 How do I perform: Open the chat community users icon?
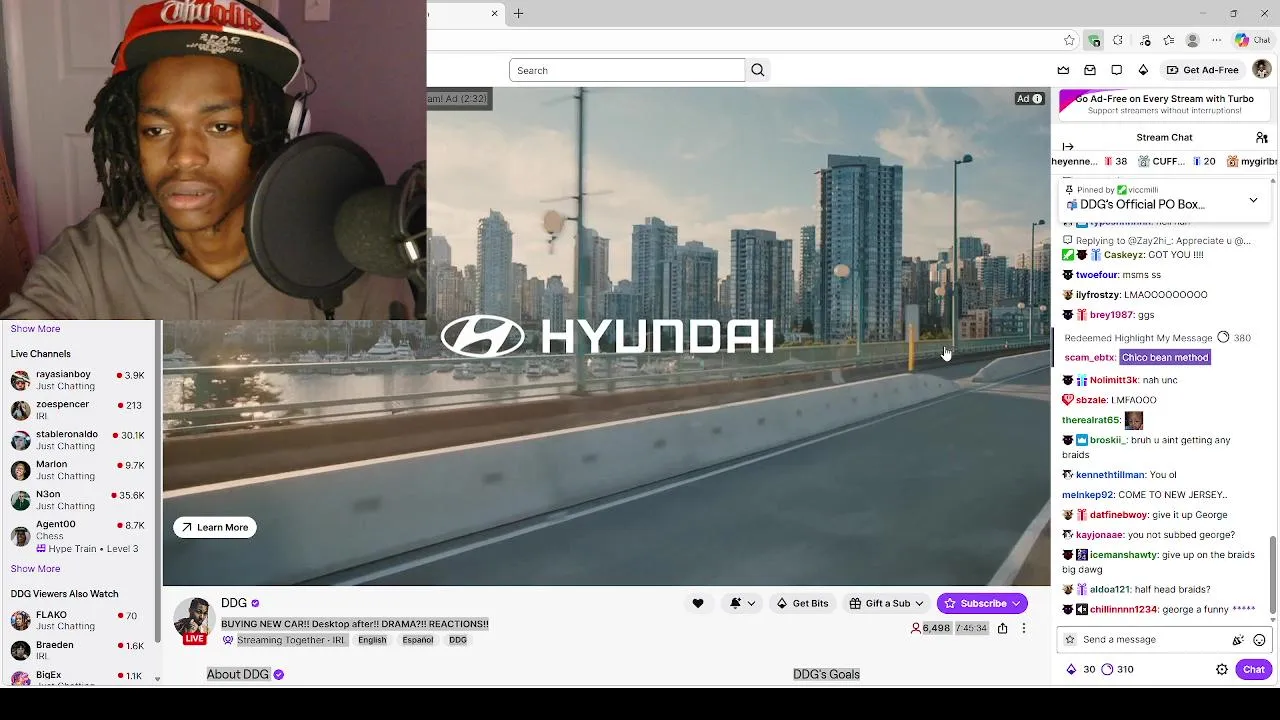click(1262, 138)
